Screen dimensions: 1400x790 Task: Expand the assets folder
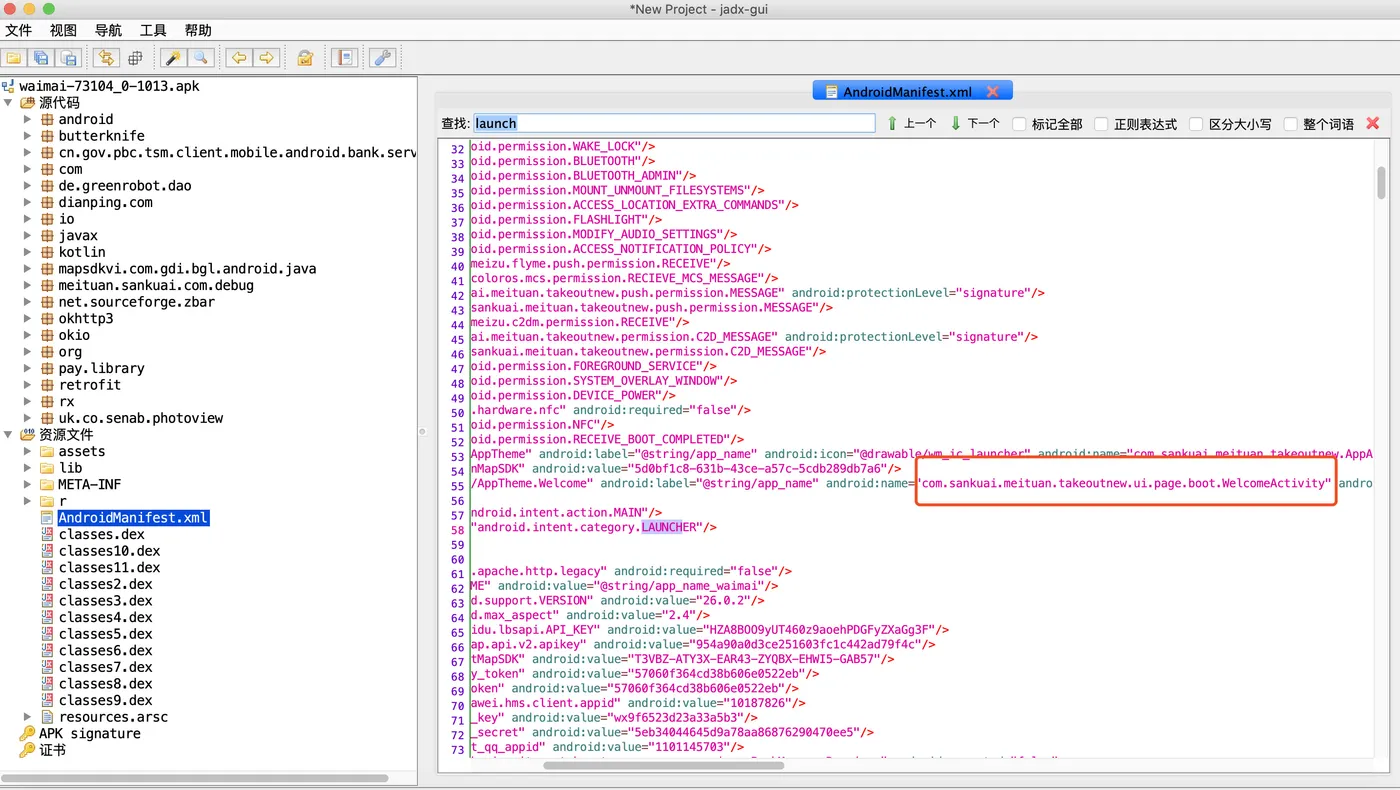(27, 451)
